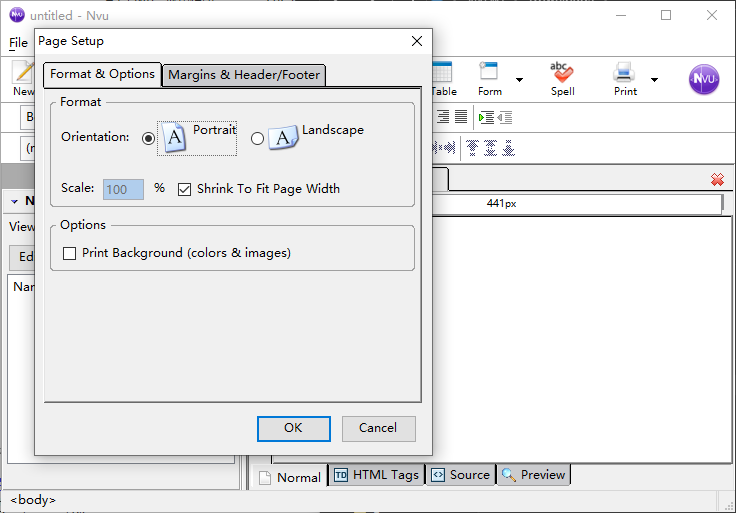Screen dimensions: 736x513
Task: Uncheck Shrink To Fit Page Width
Action: [x=184, y=189]
